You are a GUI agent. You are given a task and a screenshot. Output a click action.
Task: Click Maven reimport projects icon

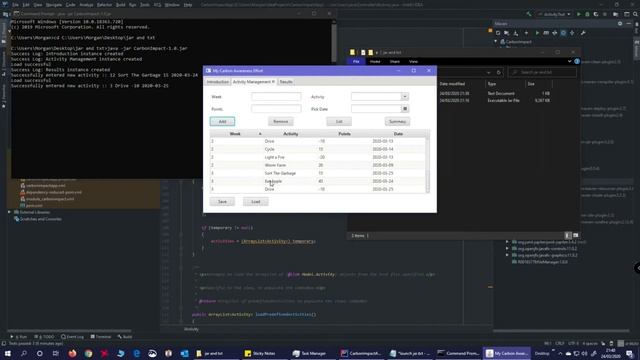498,33
